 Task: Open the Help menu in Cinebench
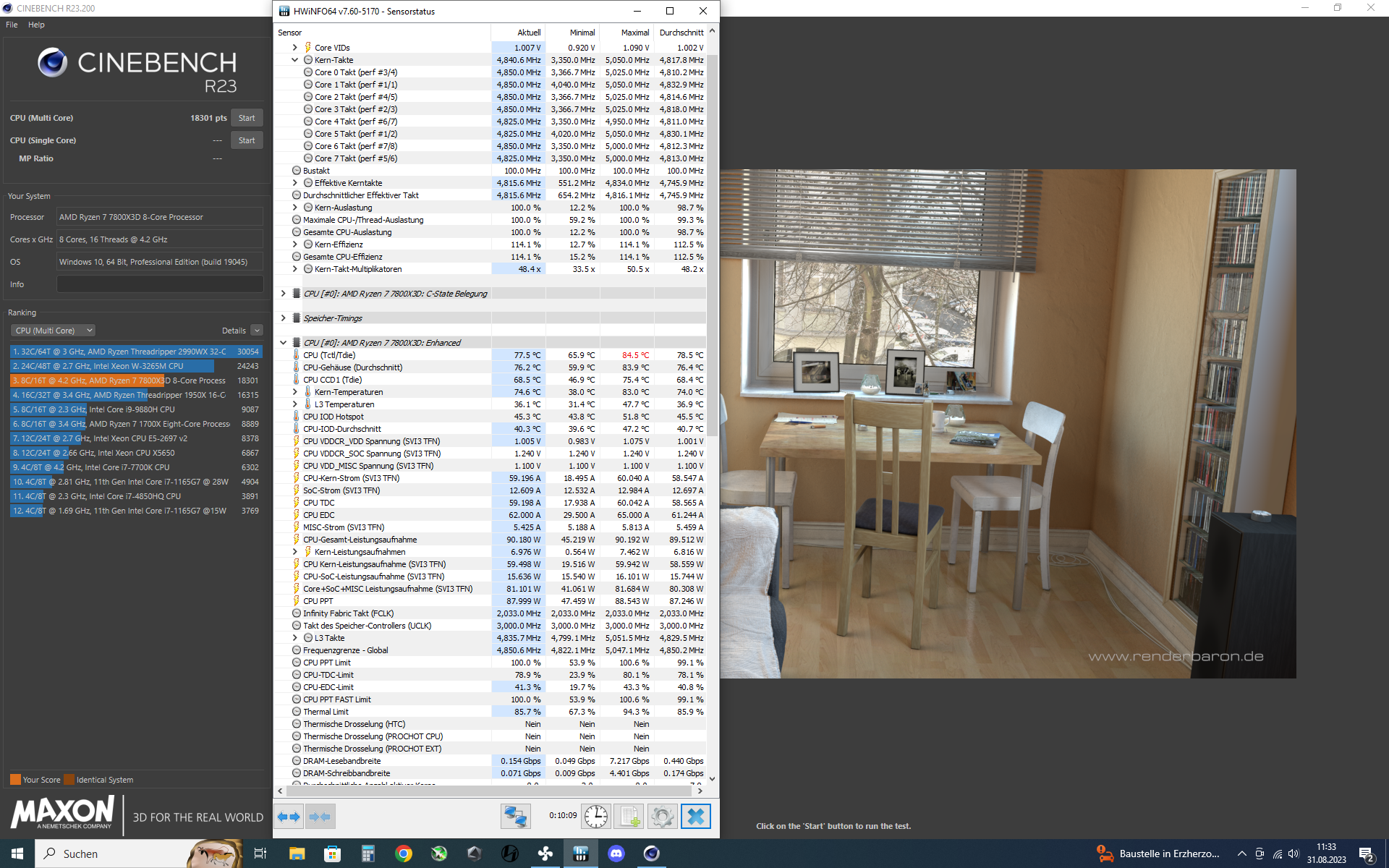point(35,24)
